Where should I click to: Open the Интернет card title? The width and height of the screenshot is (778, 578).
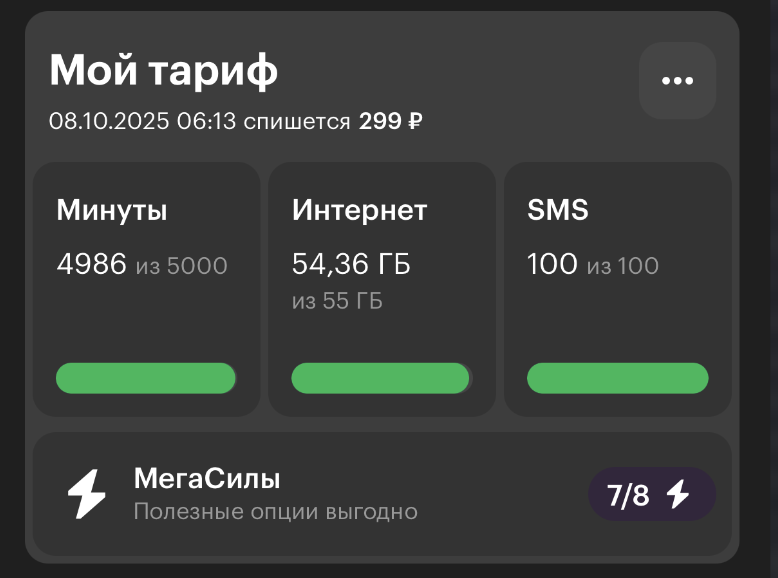[359, 210]
